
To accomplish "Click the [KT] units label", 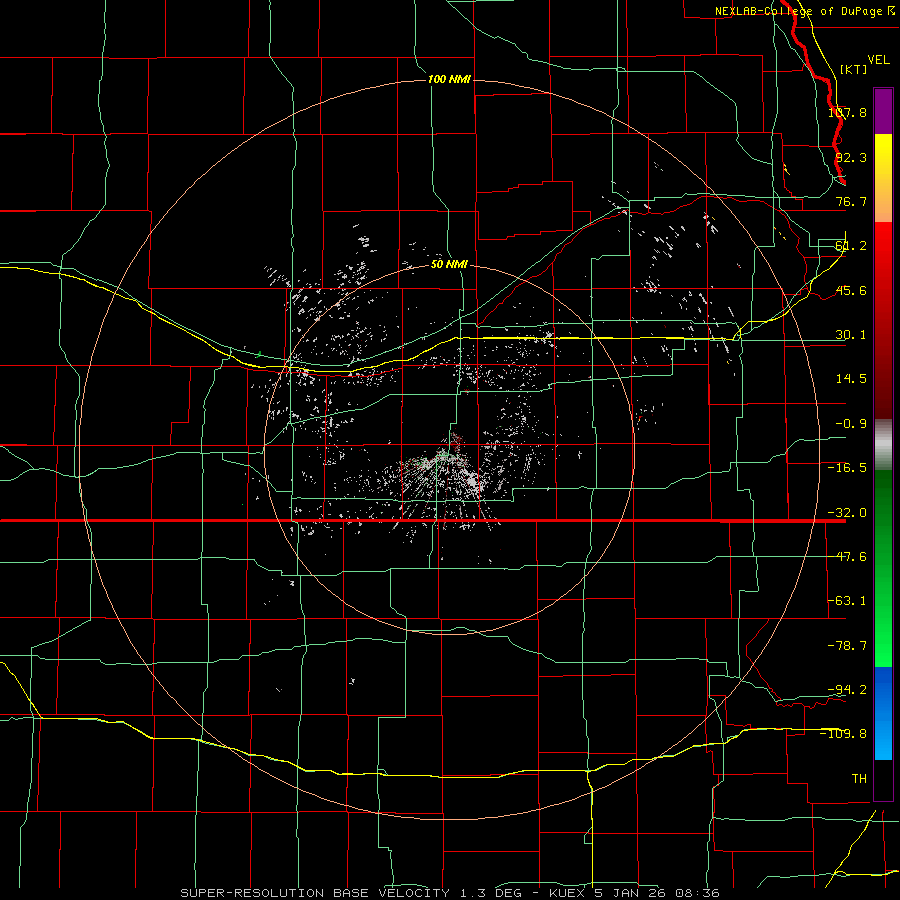I will 854,69.
